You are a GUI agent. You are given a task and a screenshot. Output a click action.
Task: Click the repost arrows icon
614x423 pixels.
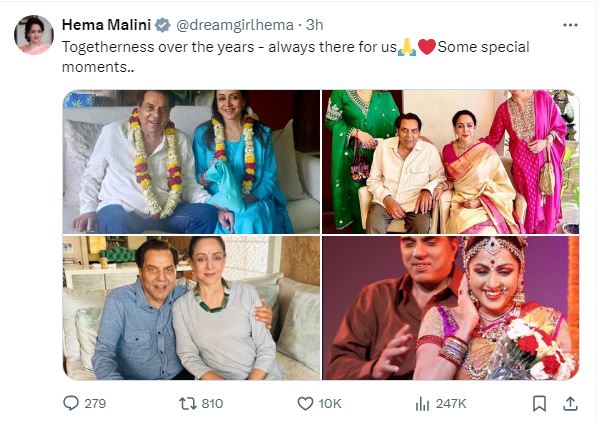(186, 404)
